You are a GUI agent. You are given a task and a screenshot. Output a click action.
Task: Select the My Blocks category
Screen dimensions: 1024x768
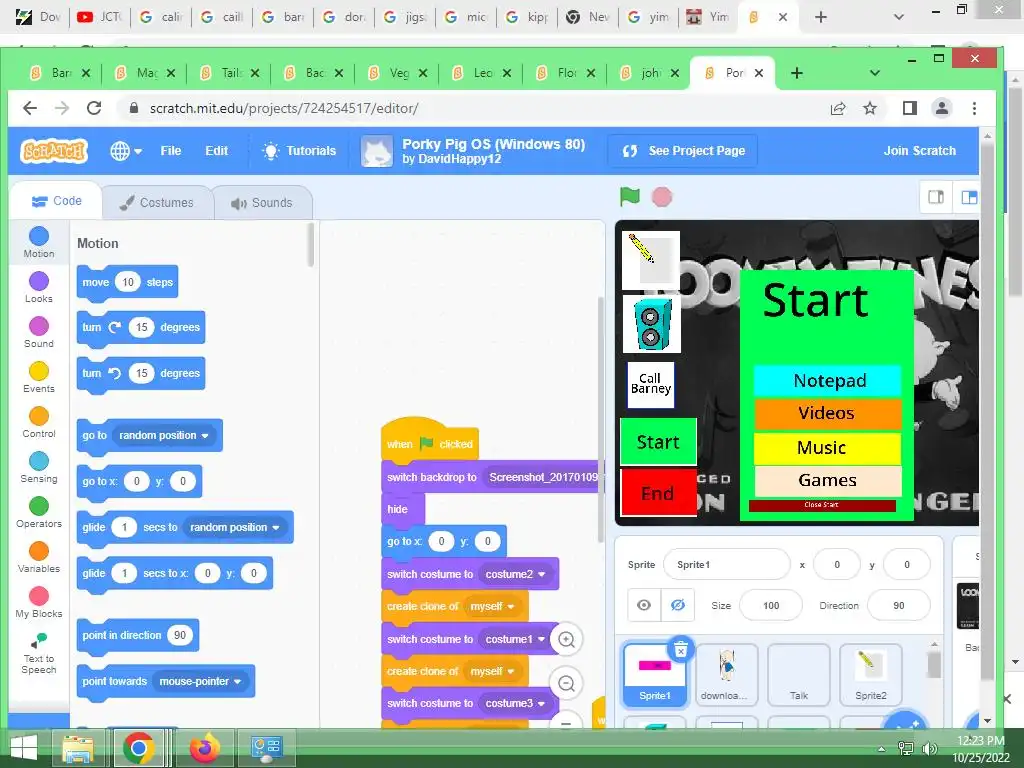pyautogui.click(x=39, y=603)
